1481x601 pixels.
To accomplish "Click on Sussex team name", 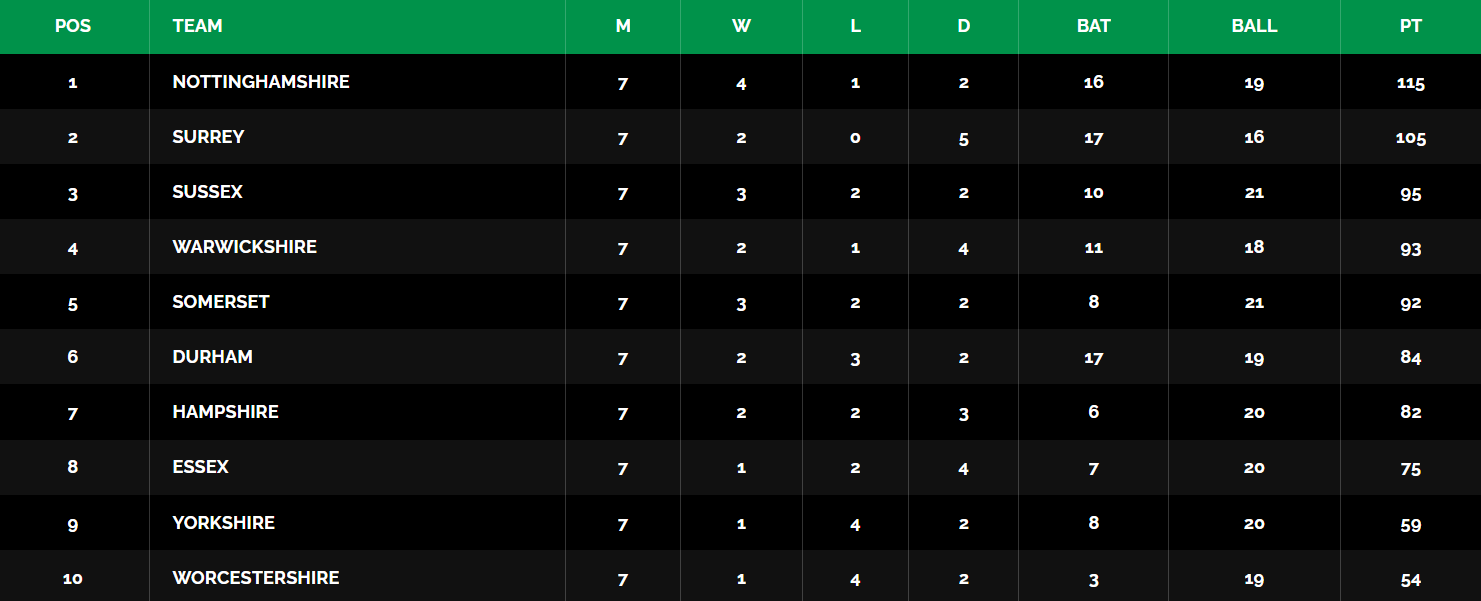I will pos(207,192).
